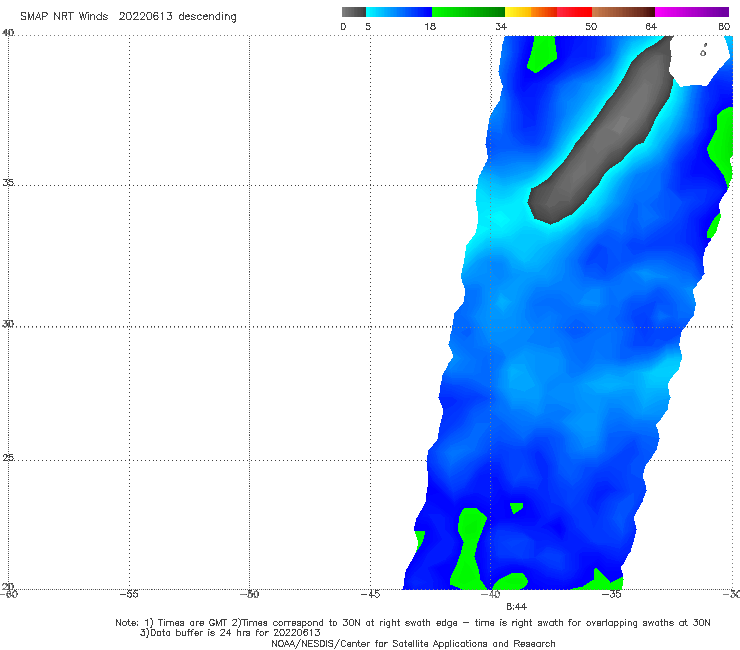Click the latitude label 35

tap(8, 182)
